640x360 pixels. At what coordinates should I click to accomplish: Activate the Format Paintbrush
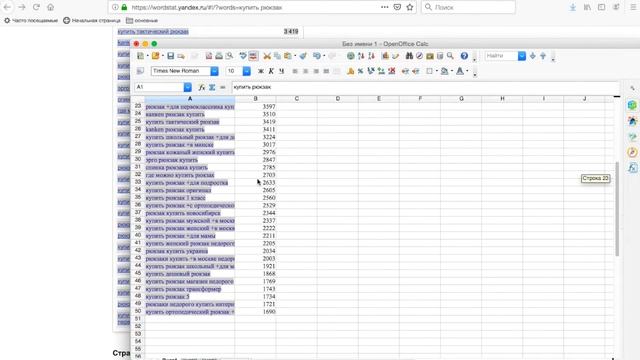pos(303,56)
